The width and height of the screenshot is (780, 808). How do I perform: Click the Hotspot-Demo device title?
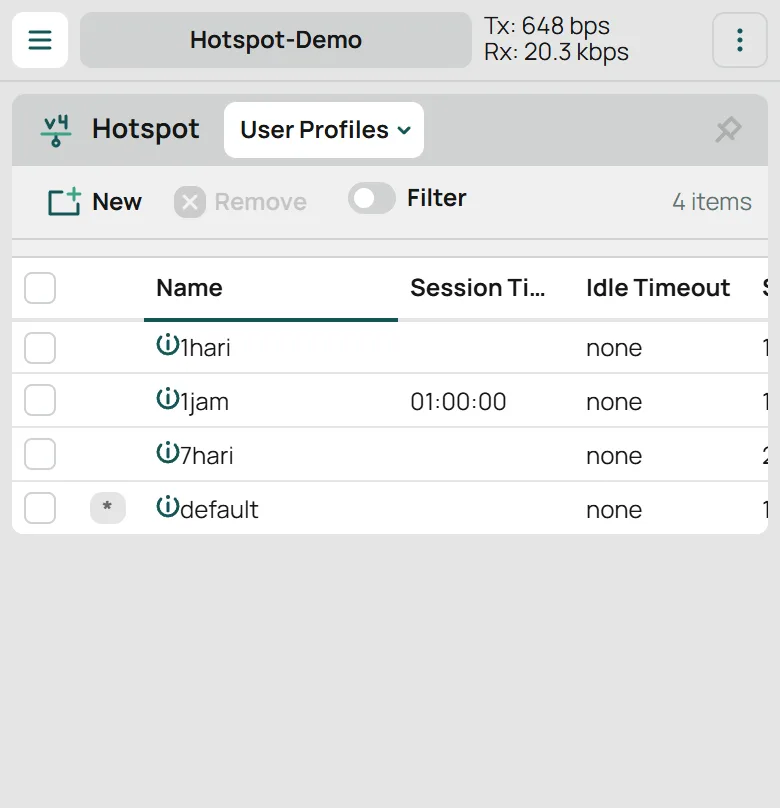(x=276, y=40)
